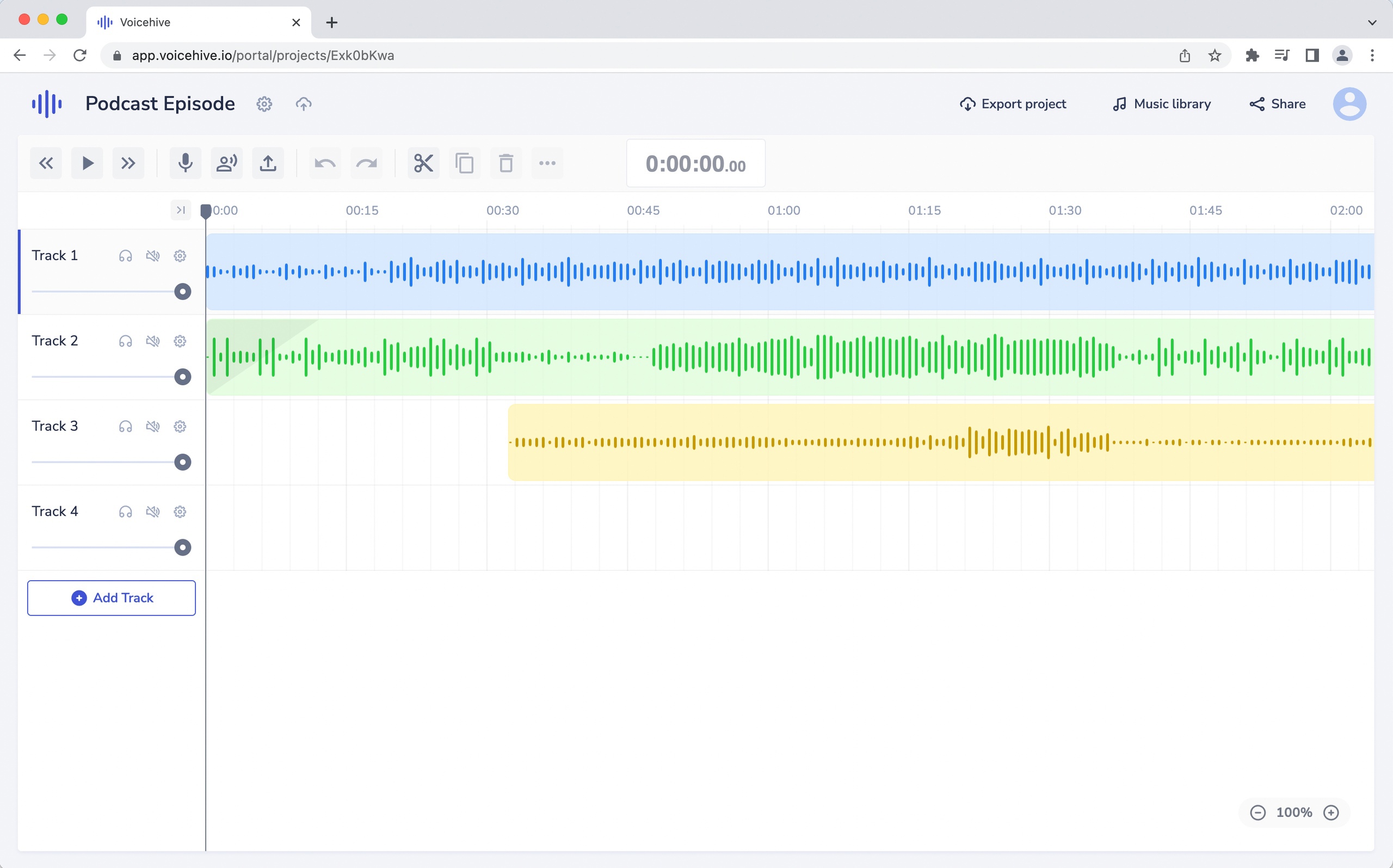Screen dimensions: 1393x868
Task: Click the playhead marker at 0:00
Action: 206,211
